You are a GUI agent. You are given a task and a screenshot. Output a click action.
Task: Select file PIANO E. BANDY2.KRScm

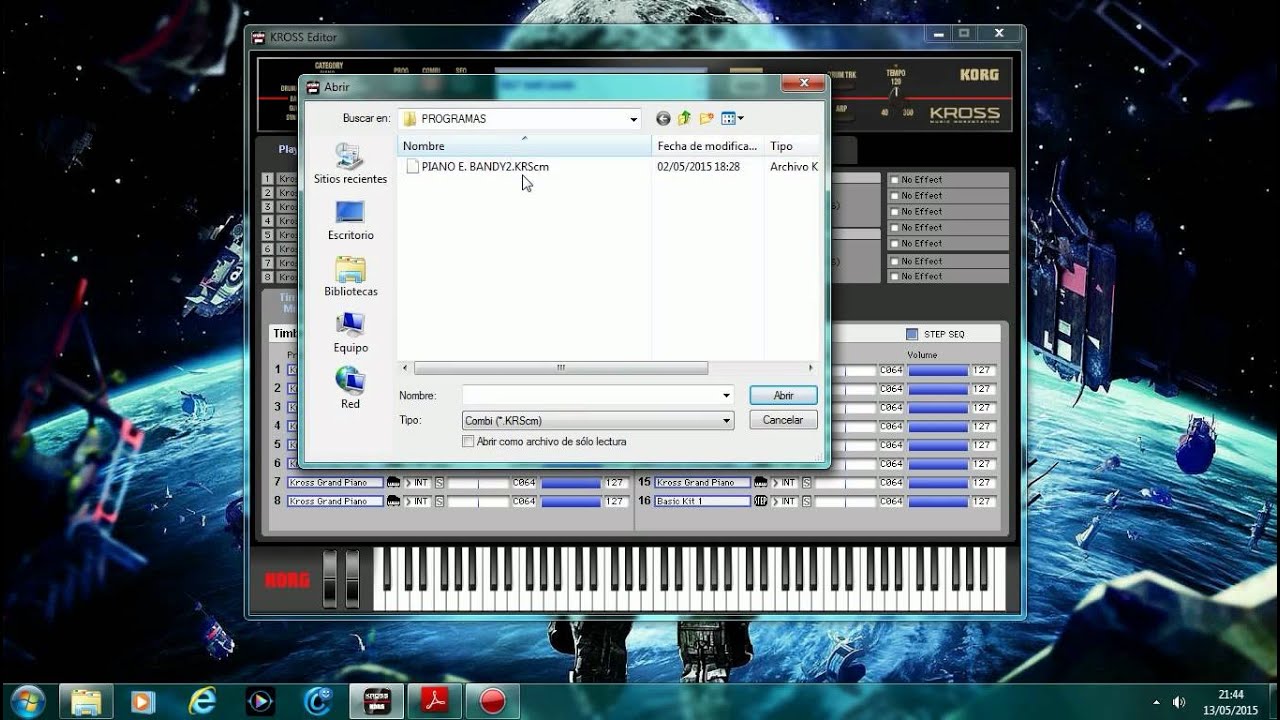tap(478, 167)
